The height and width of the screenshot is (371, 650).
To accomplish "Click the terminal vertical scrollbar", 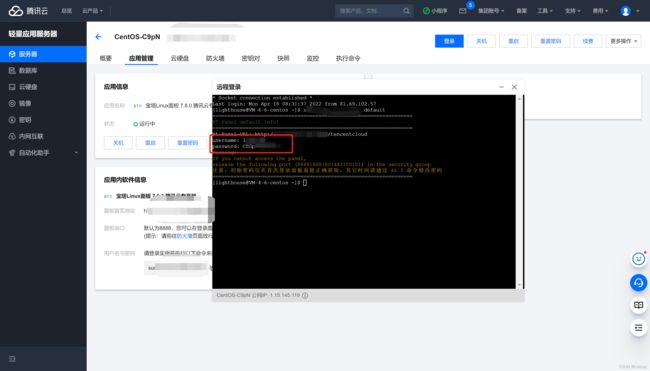I will point(519,192).
